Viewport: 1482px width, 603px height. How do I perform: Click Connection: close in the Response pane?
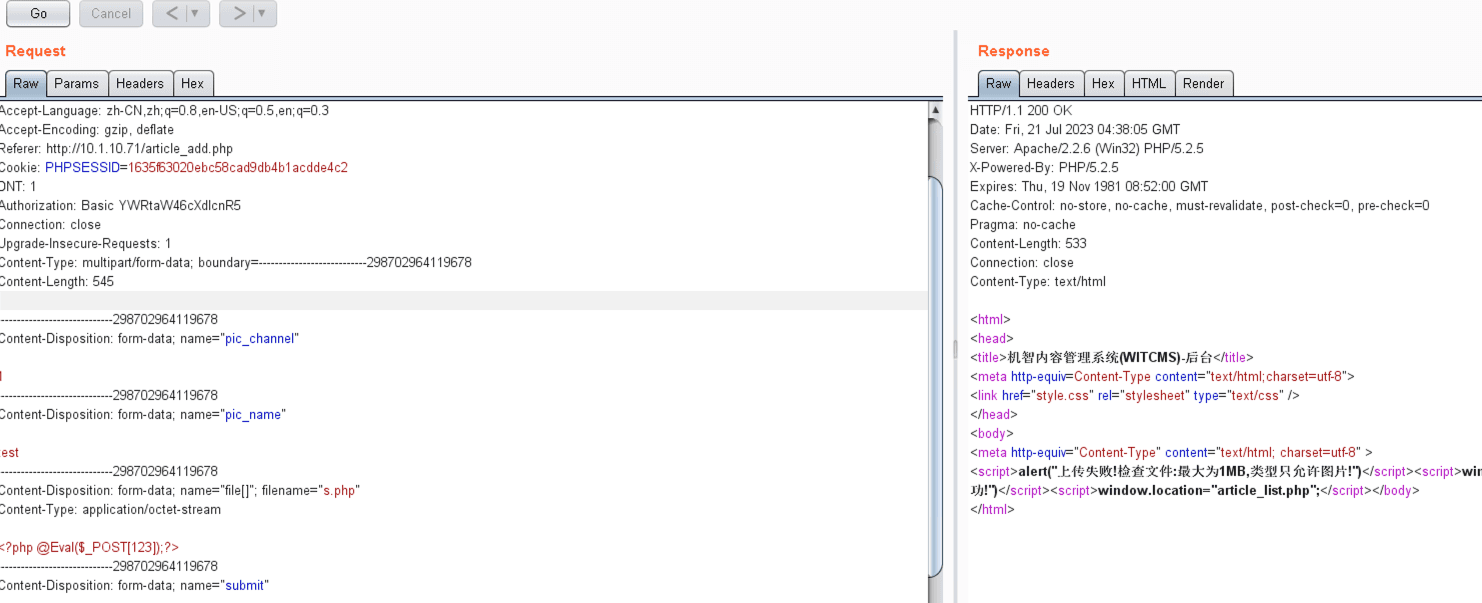1022,263
